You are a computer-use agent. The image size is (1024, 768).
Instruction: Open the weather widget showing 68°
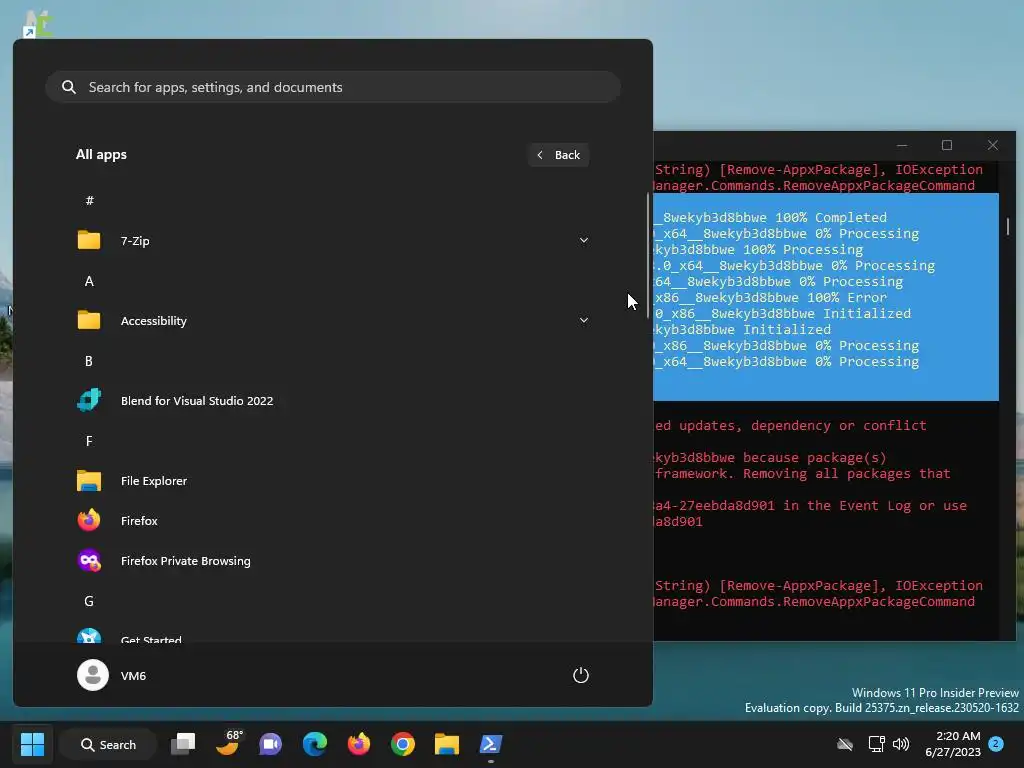pyautogui.click(x=228, y=744)
